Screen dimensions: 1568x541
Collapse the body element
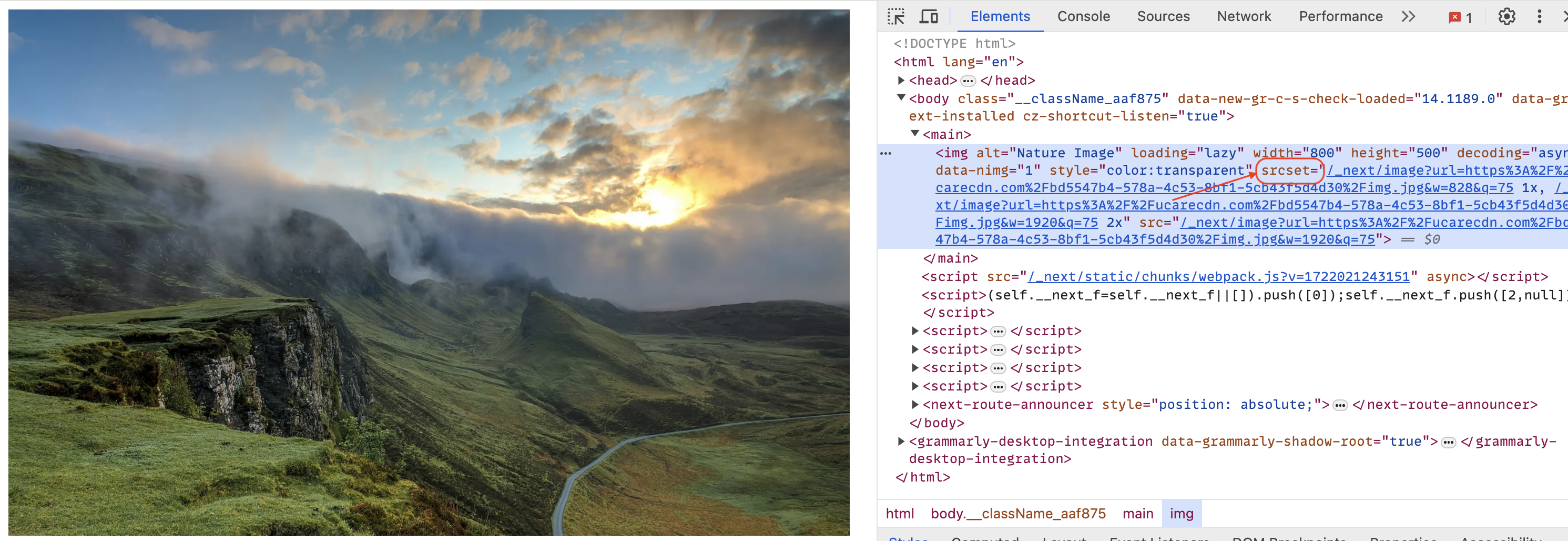tap(900, 97)
